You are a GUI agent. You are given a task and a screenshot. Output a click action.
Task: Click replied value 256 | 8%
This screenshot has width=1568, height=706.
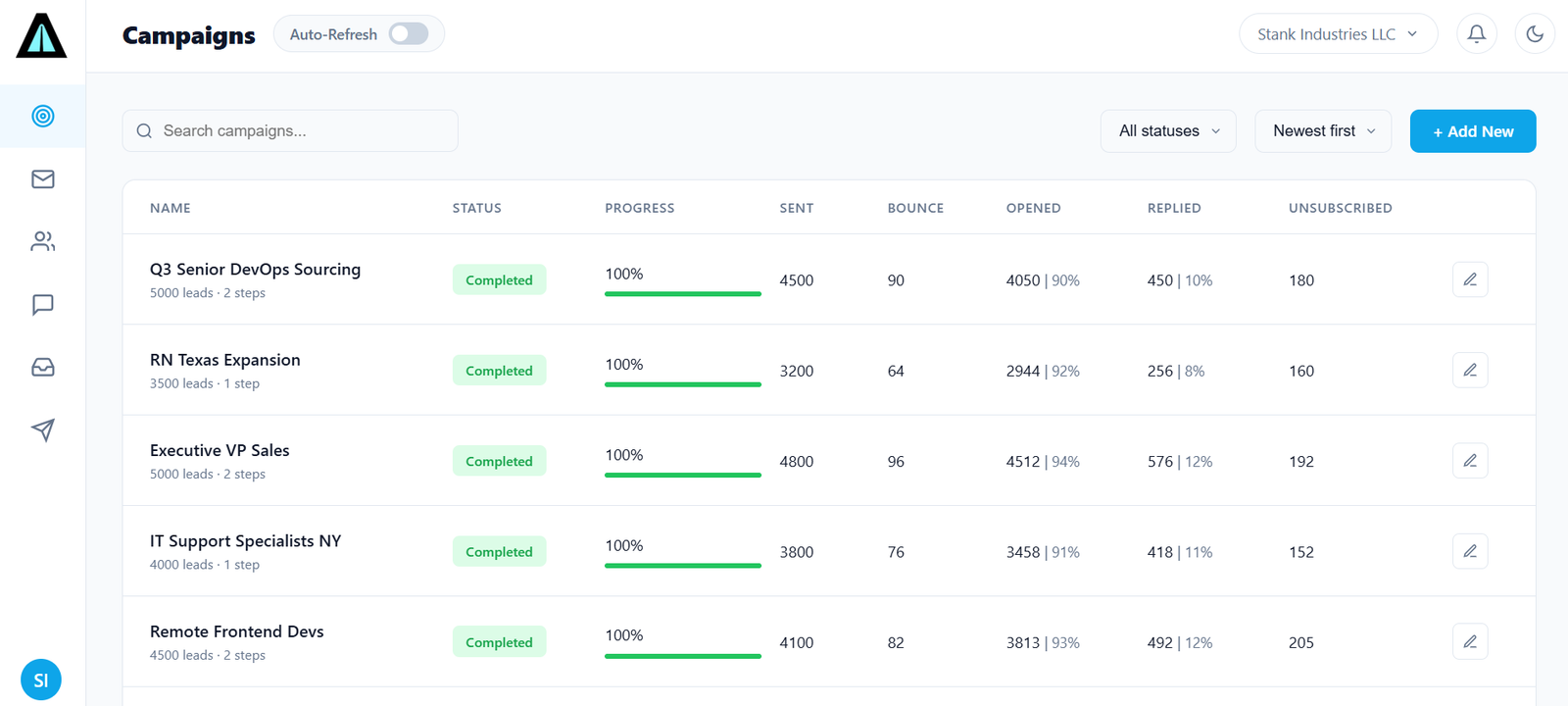pos(1176,371)
